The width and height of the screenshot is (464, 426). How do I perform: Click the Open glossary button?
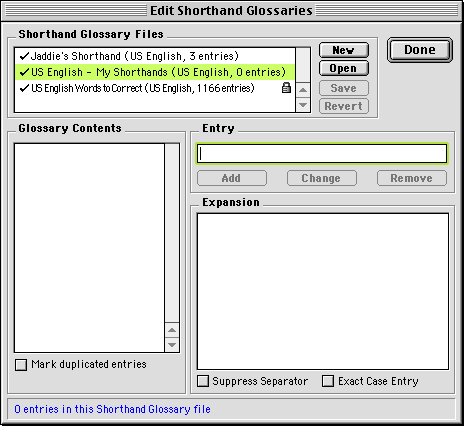point(344,68)
